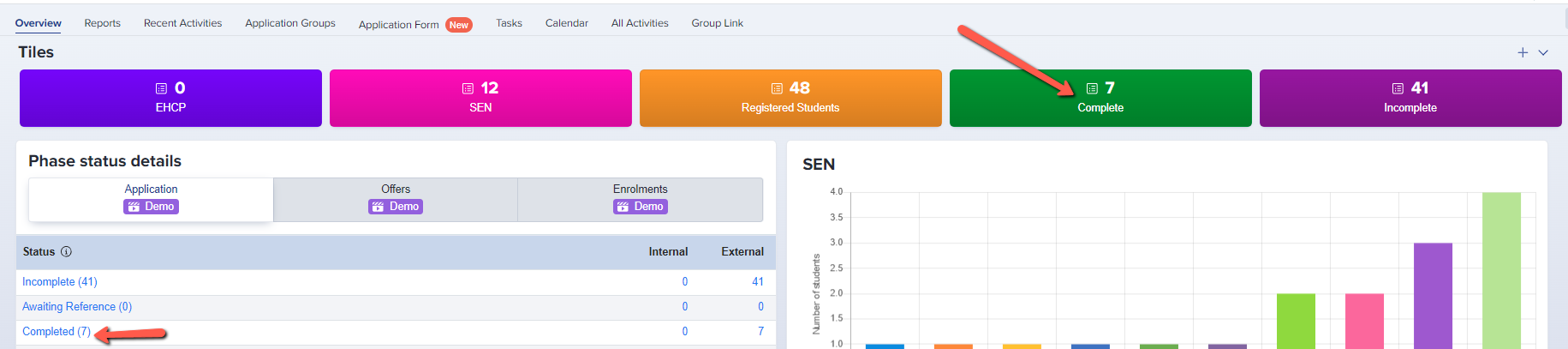Click the list icon on EHCP tile

(161, 88)
